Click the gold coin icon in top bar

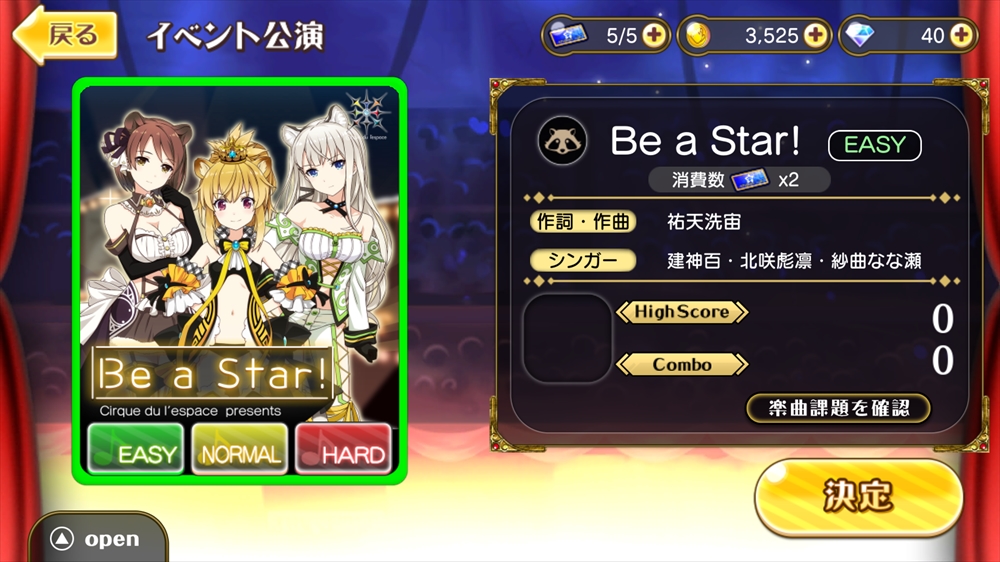[698, 35]
